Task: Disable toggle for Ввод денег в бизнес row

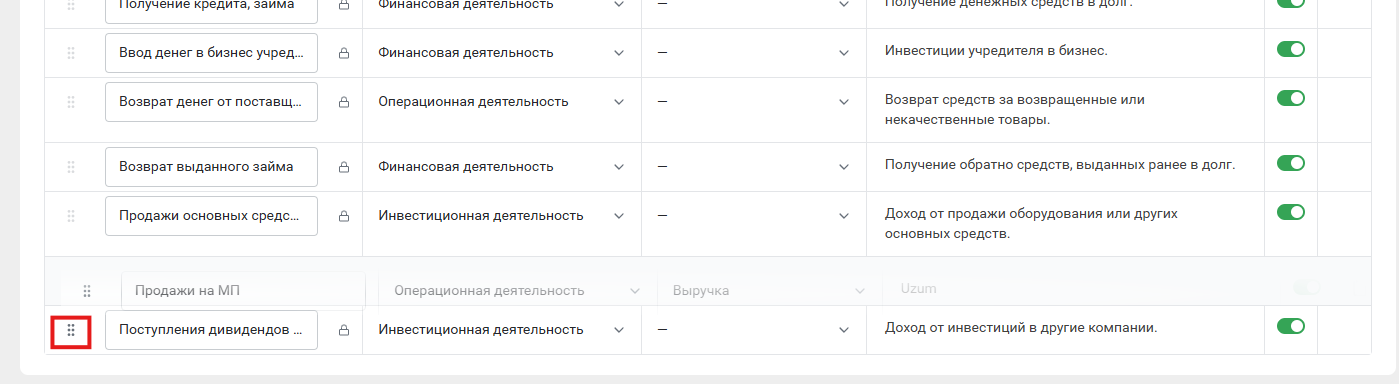Action: click(1291, 49)
